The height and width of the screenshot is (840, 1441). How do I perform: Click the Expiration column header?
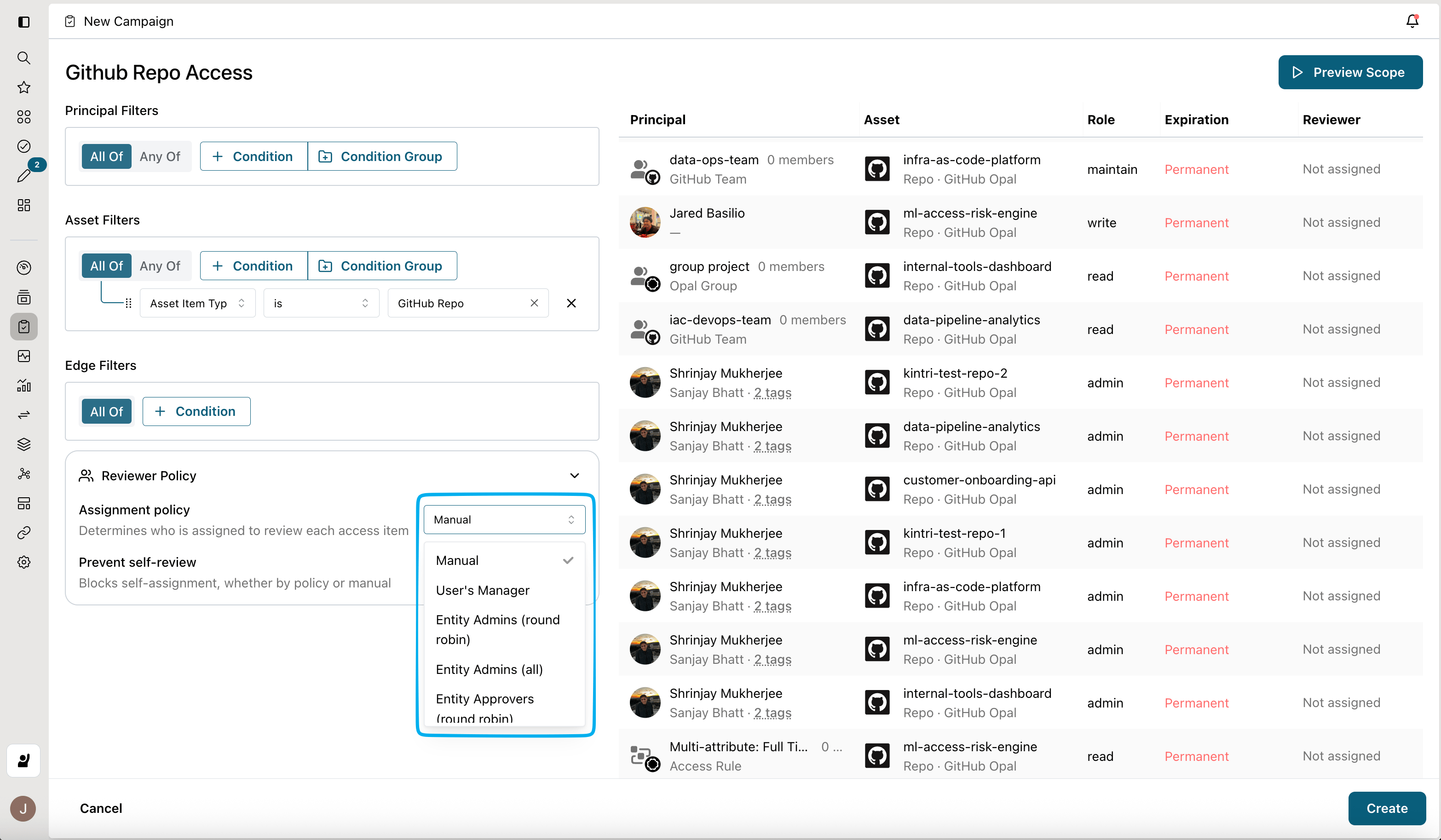[x=1196, y=120]
